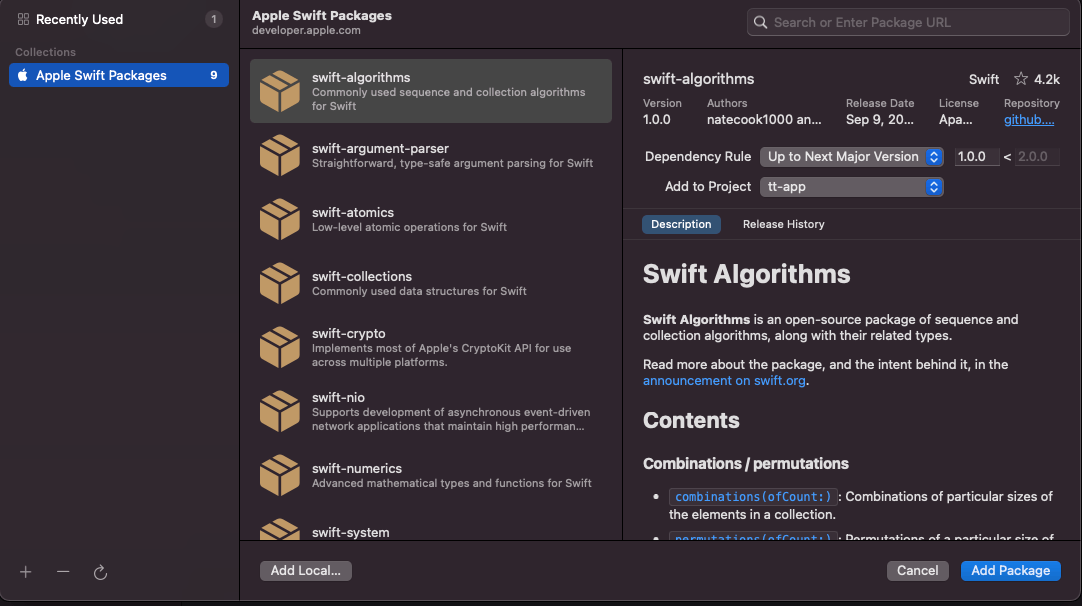This screenshot has height=606, width=1082.
Task: Click the Recently Used grid icon
Action: [23, 19]
